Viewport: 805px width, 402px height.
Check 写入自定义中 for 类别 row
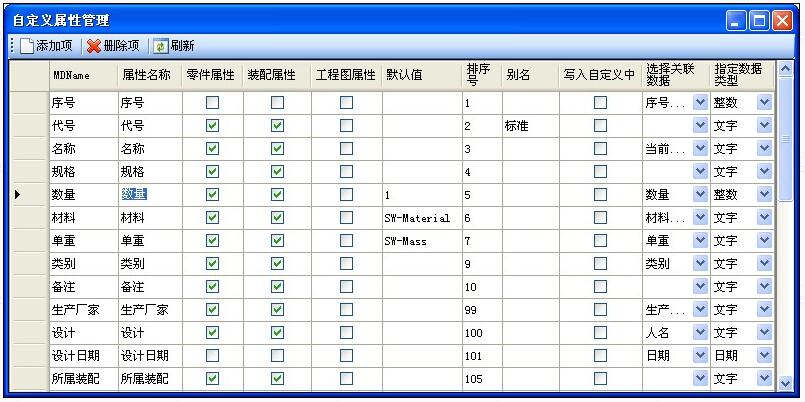pyautogui.click(x=600, y=263)
